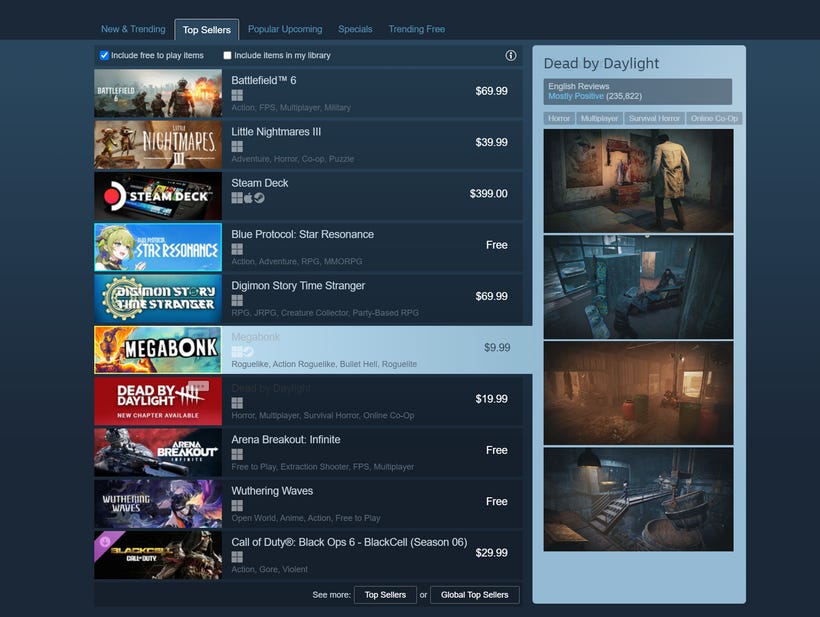Click the Survival Horror tag in preview panel
The image size is (820, 617).
point(654,118)
